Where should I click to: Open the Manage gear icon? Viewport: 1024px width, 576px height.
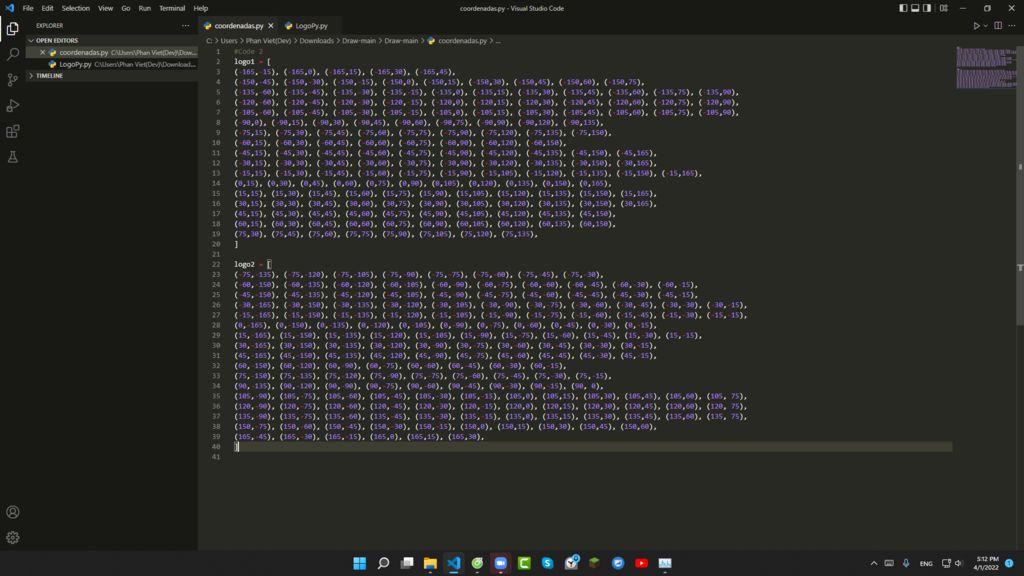coord(12,537)
